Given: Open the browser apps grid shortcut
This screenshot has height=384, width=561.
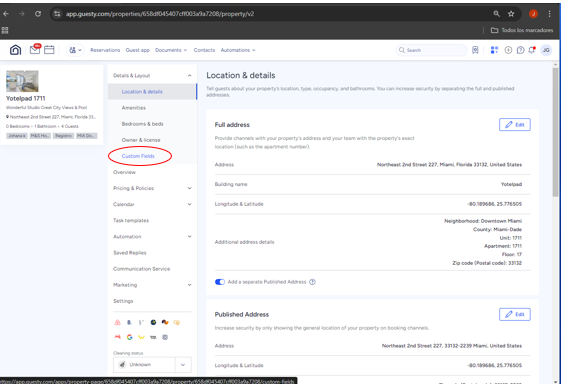Looking at the screenshot, I should [x=5, y=30].
